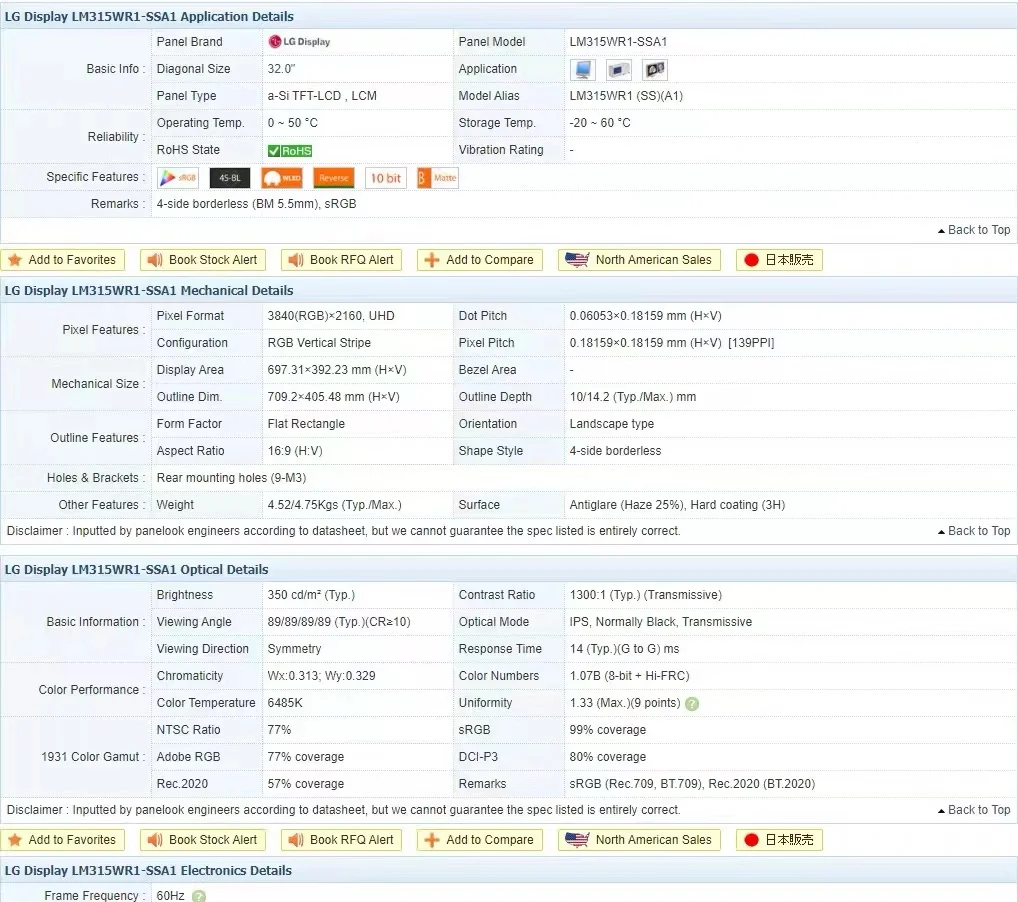Click the Configuration value RGB Vertical Stripe

pyautogui.click(x=319, y=343)
